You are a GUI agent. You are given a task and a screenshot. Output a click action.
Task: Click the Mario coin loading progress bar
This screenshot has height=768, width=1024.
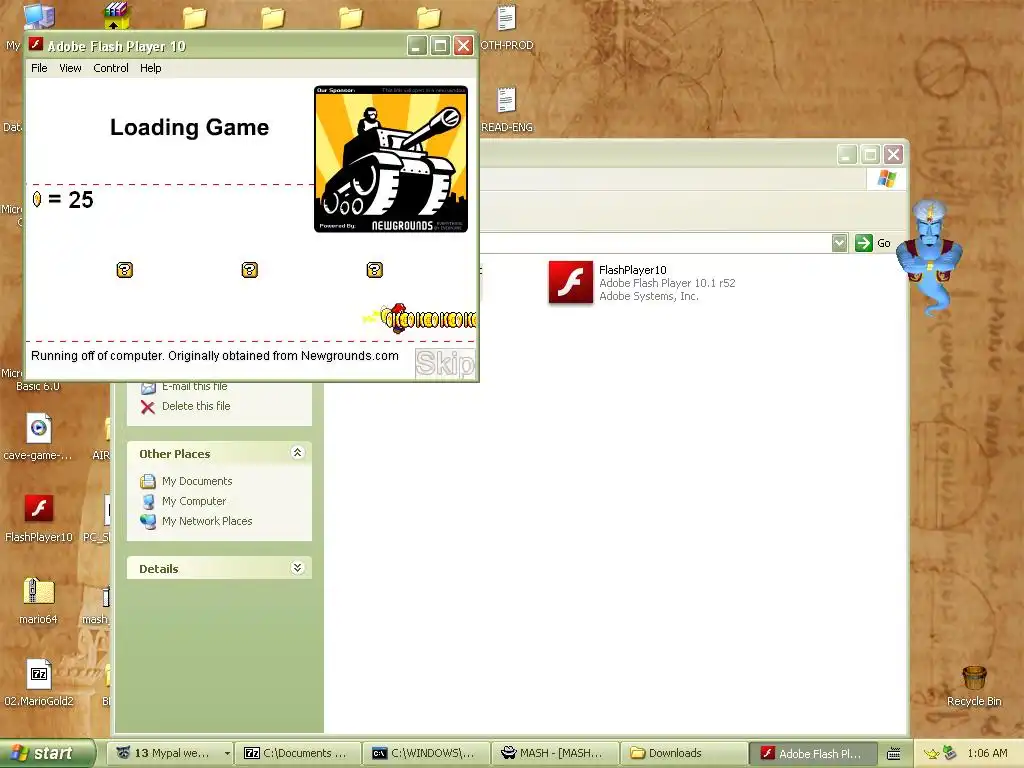click(x=419, y=319)
